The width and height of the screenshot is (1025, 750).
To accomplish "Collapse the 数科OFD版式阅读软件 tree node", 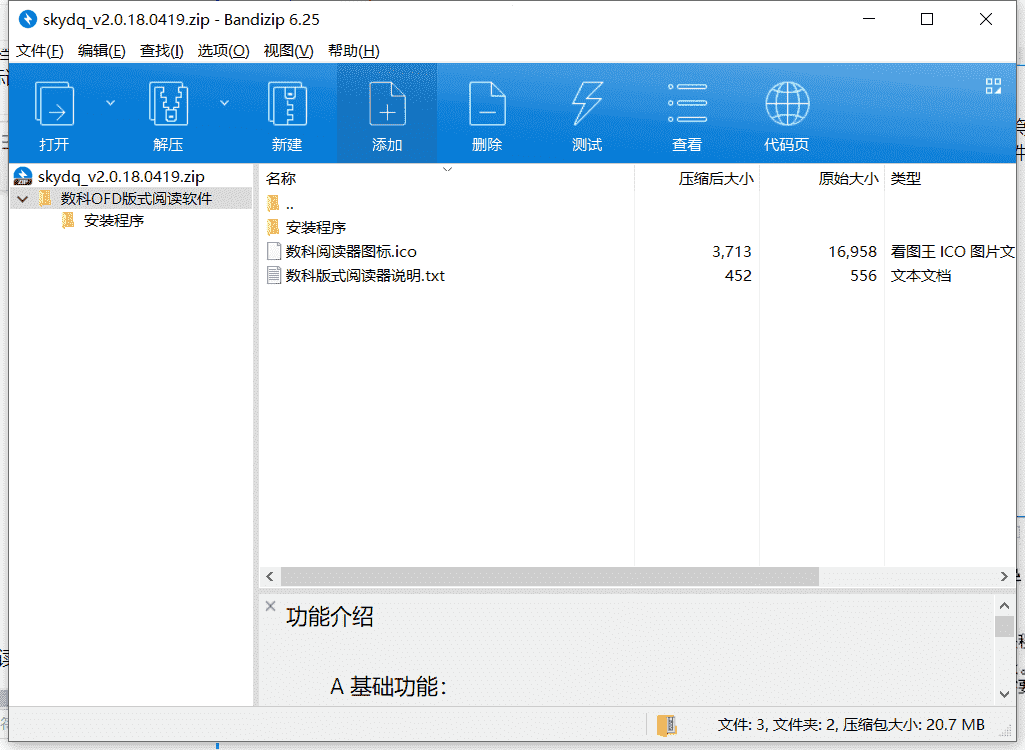I will pyautogui.click(x=23, y=199).
